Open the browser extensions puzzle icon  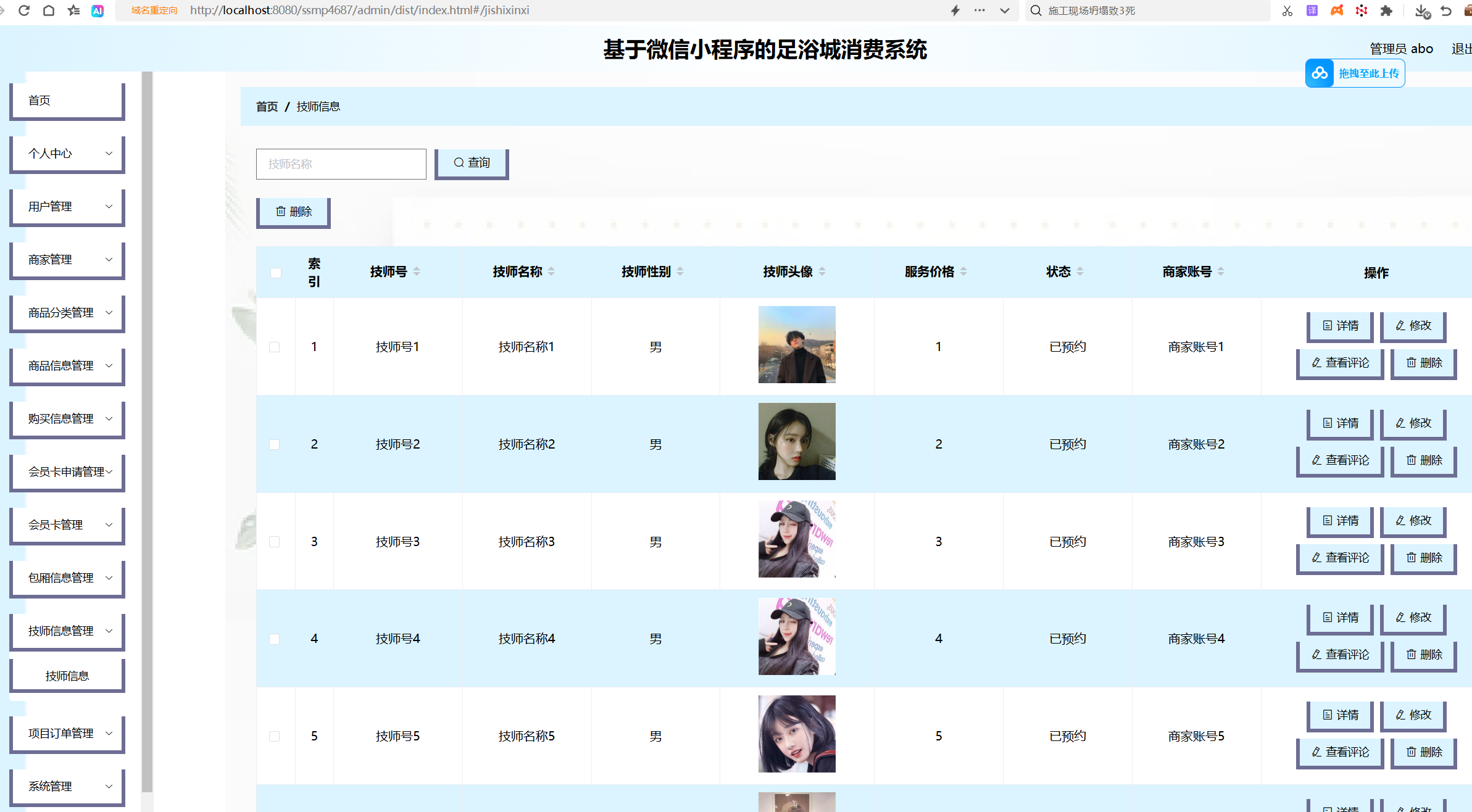click(1386, 10)
